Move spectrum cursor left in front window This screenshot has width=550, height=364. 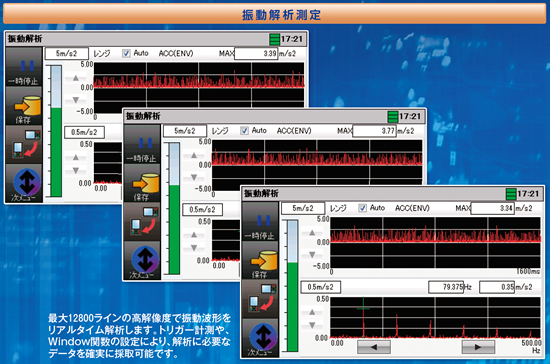374,347
